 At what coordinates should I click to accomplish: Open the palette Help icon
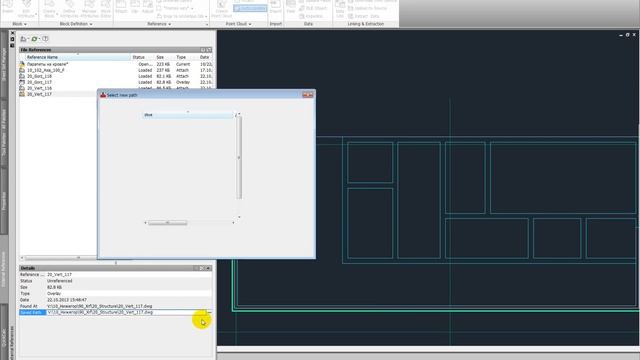45,39
